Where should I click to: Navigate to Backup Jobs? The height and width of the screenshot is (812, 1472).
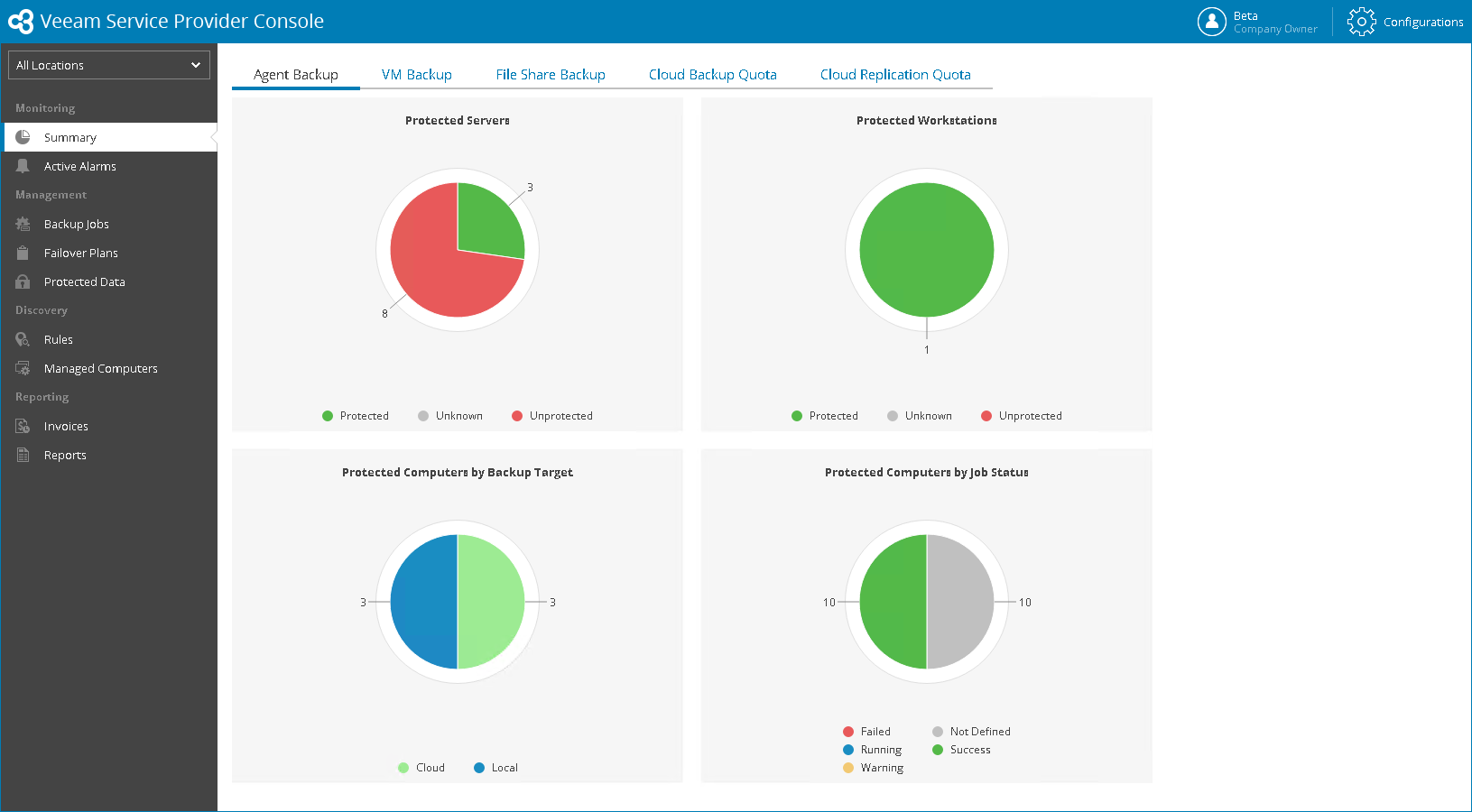pos(109,224)
